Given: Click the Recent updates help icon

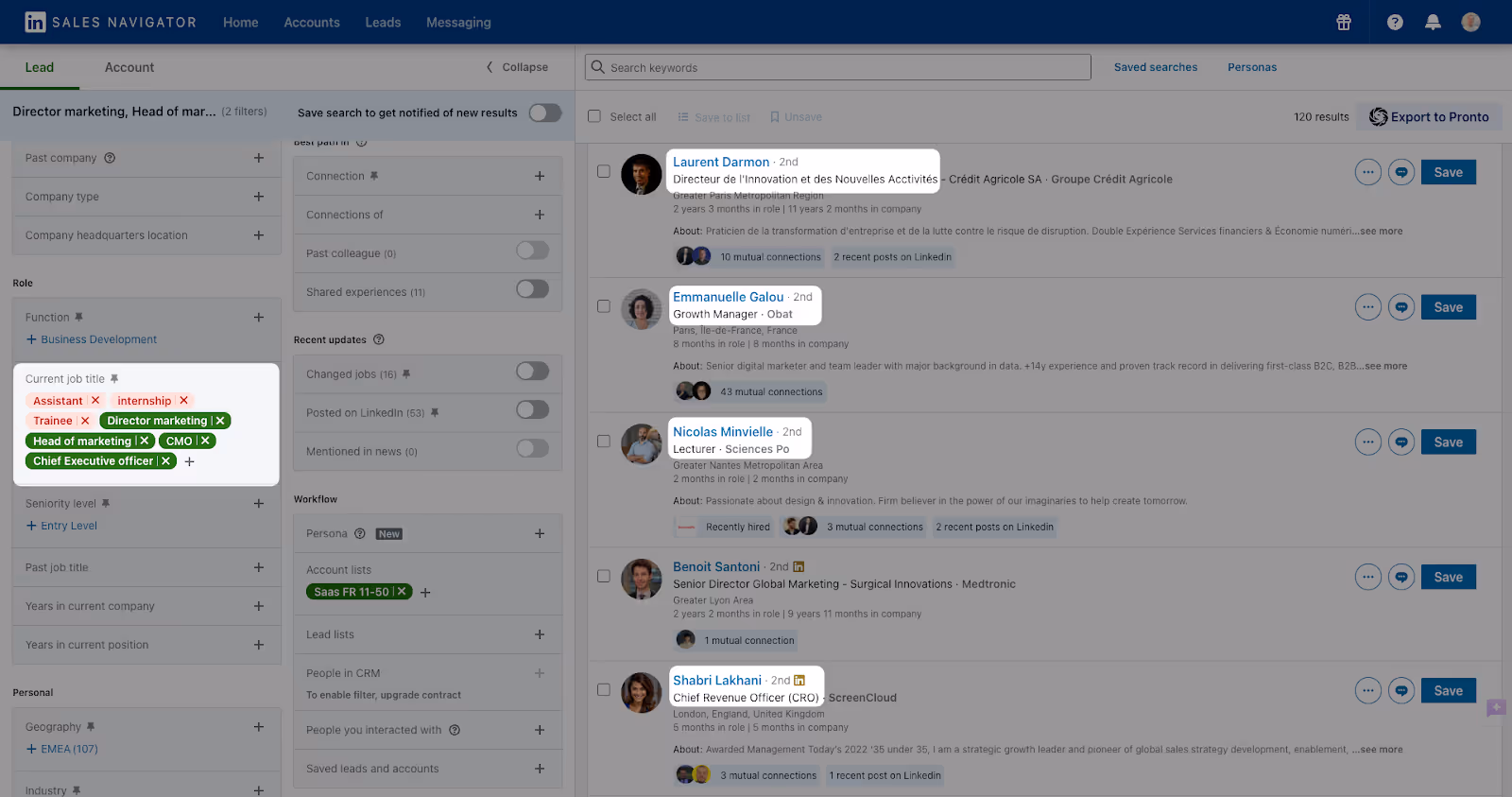Looking at the screenshot, I should [x=379, y=339].
